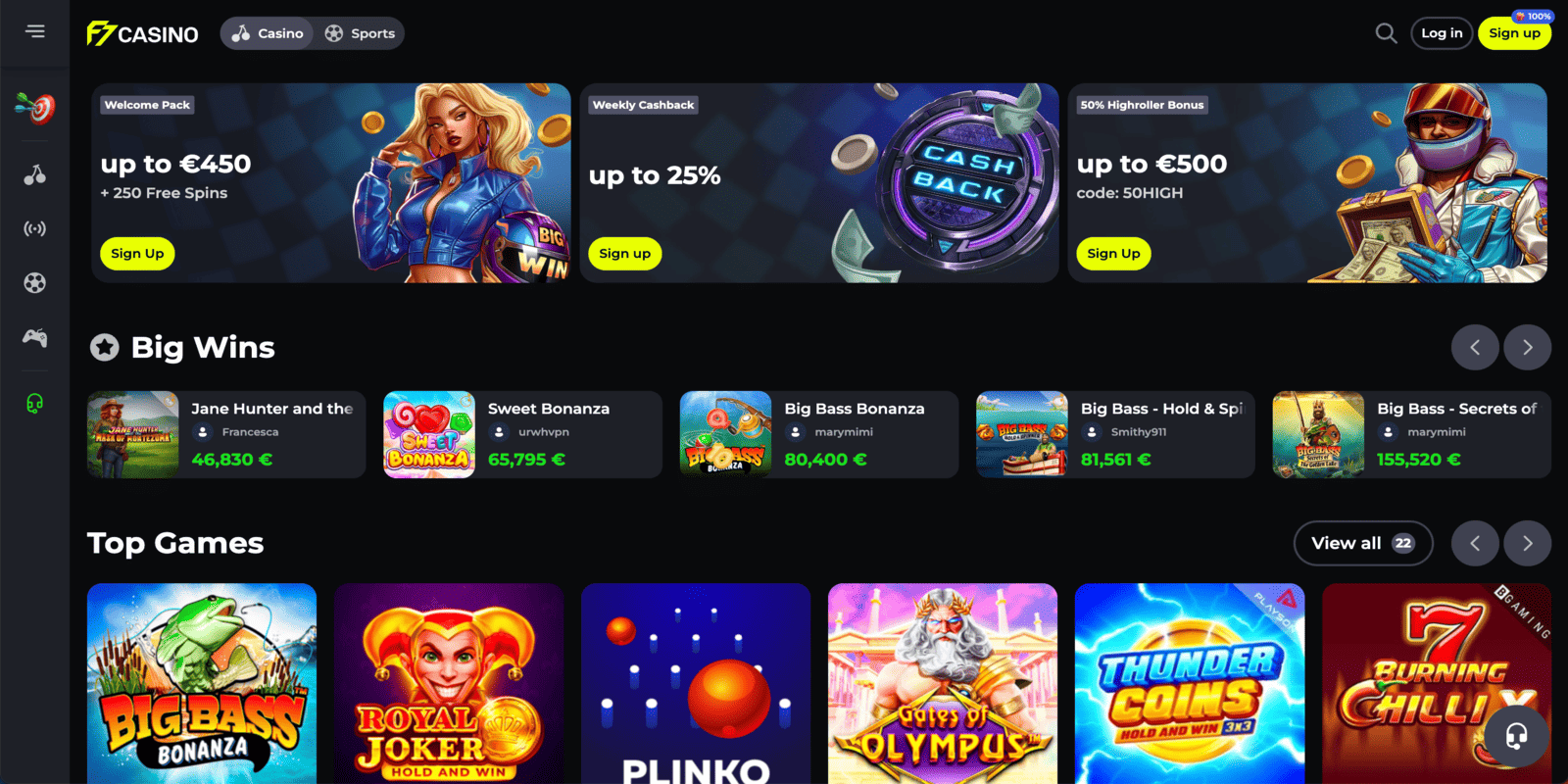Click the soccer ball sports sidebar icon

[x=35, y=283]
